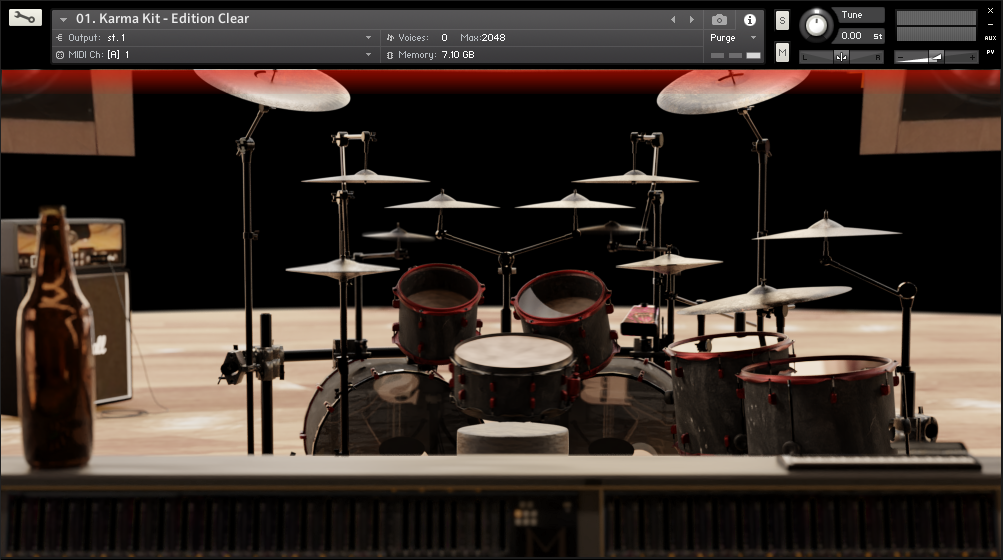Open the MIDI Ch channel dropdown
The width and height of the screenshot is (1003, 560).
tap(368, 55)
